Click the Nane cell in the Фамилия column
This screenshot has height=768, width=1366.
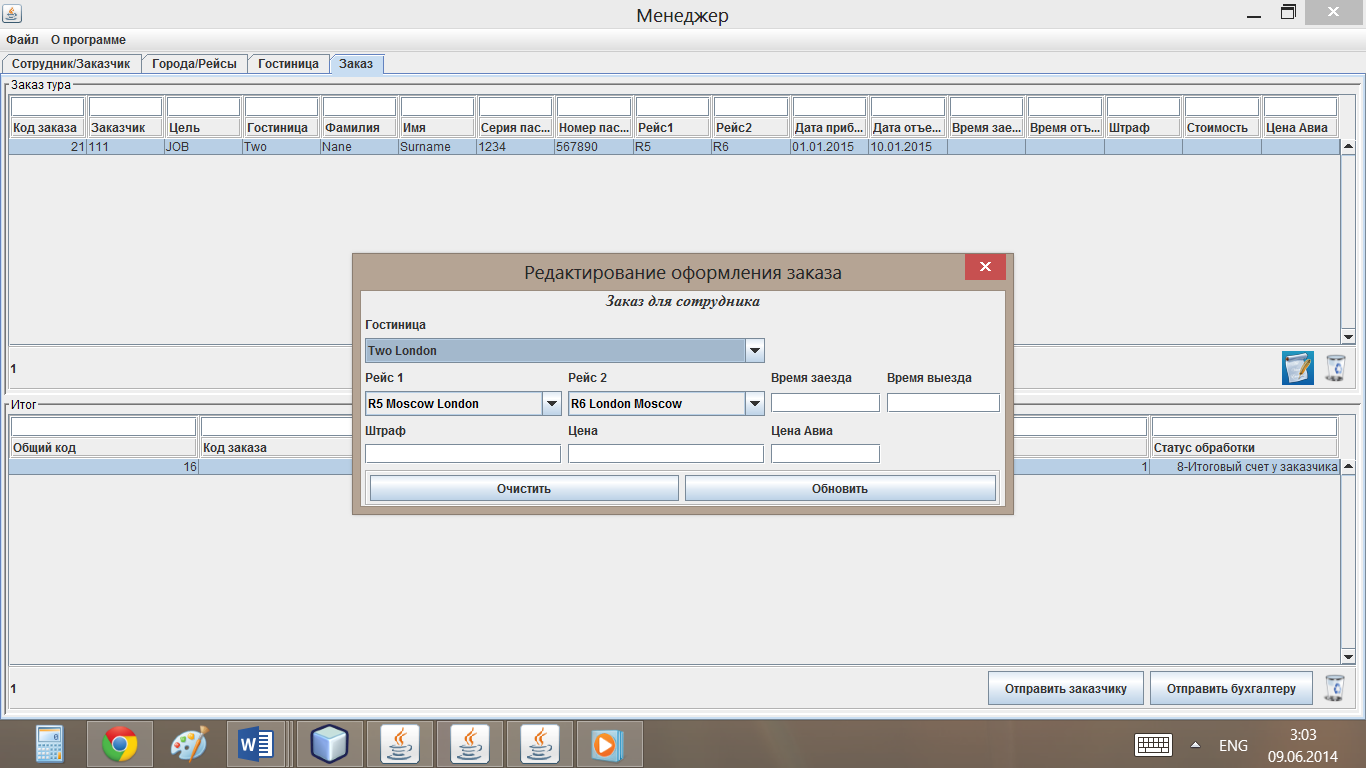point(359,147)
